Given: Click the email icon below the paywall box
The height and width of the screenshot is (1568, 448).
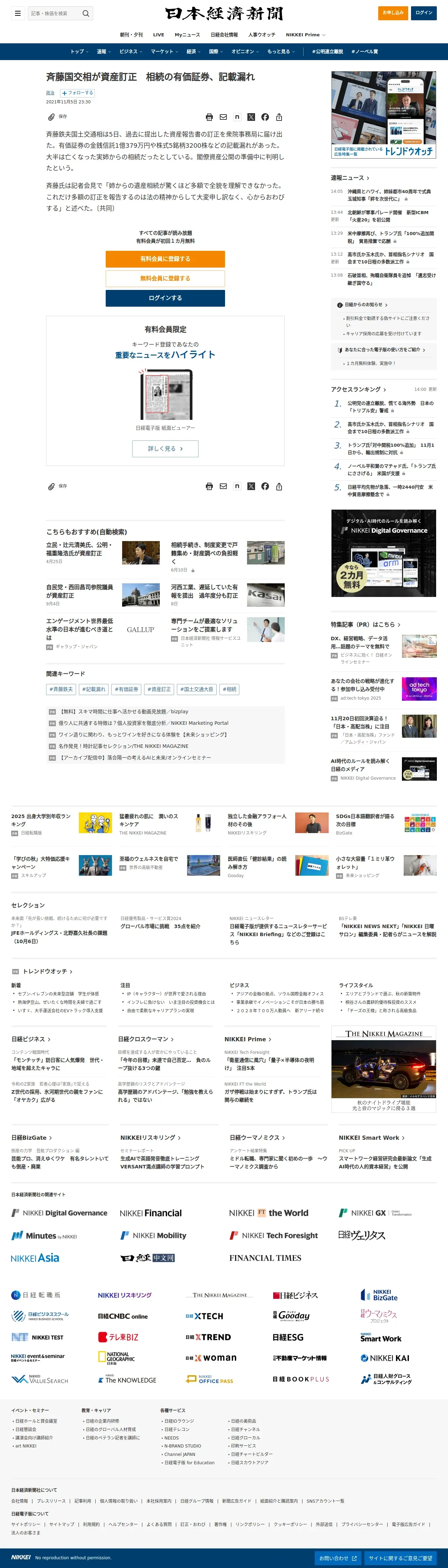Looking at the screenshot, I should tap(223, 486).
